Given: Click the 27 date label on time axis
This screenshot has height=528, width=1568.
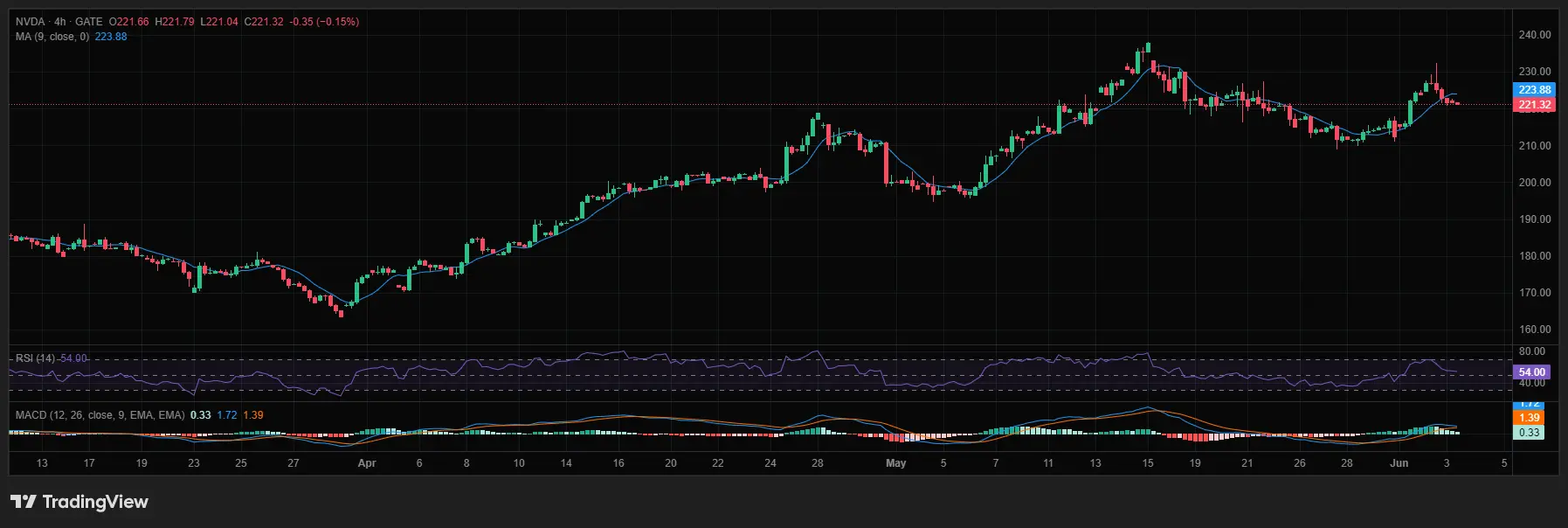Looking at the screenshot, I should (294, 463).
